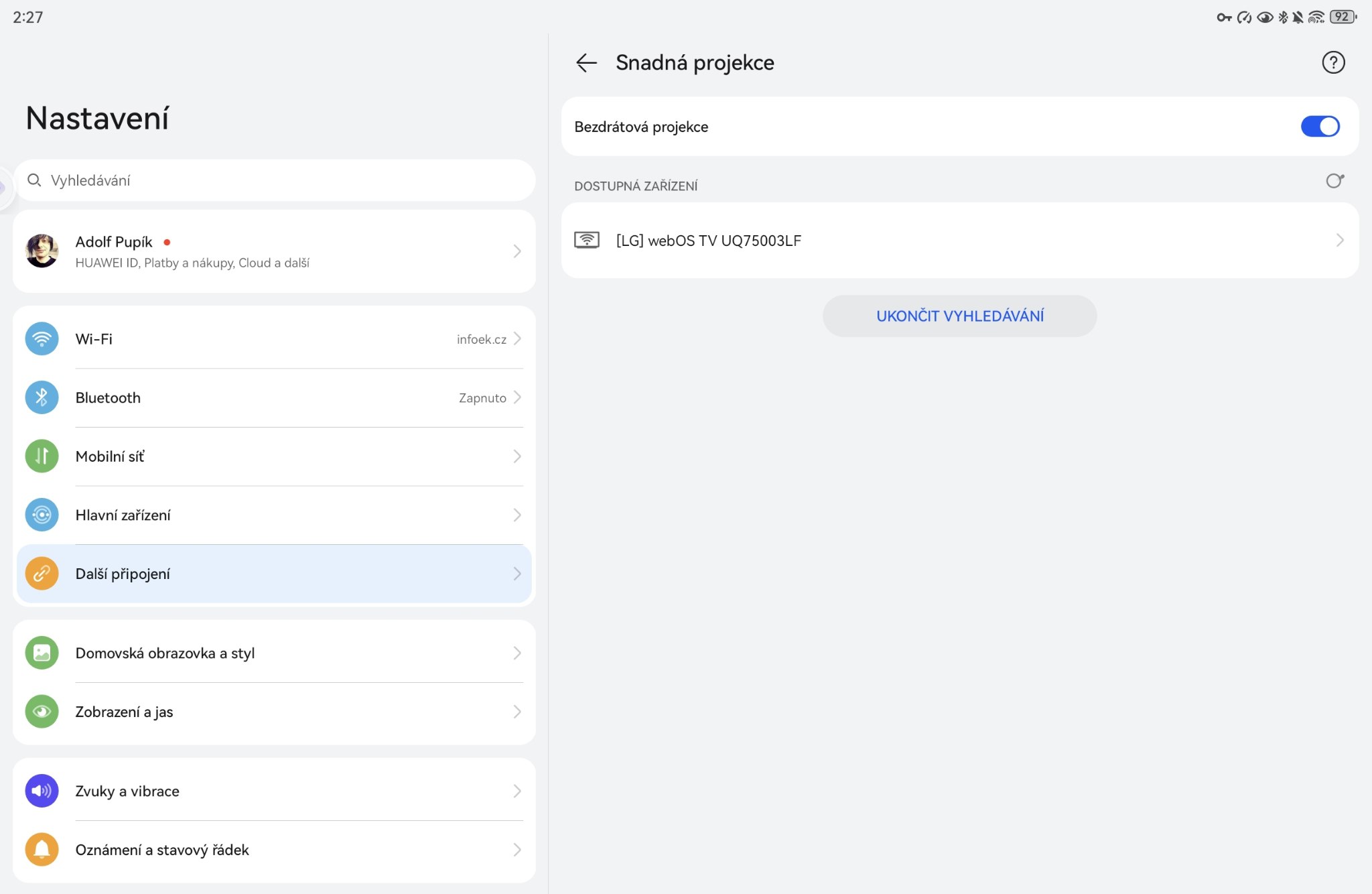Screen dimensions: 1372x894
Task: Click the refresh icon next to Dostupná zařízení
Action: [x=1334, y=181]
